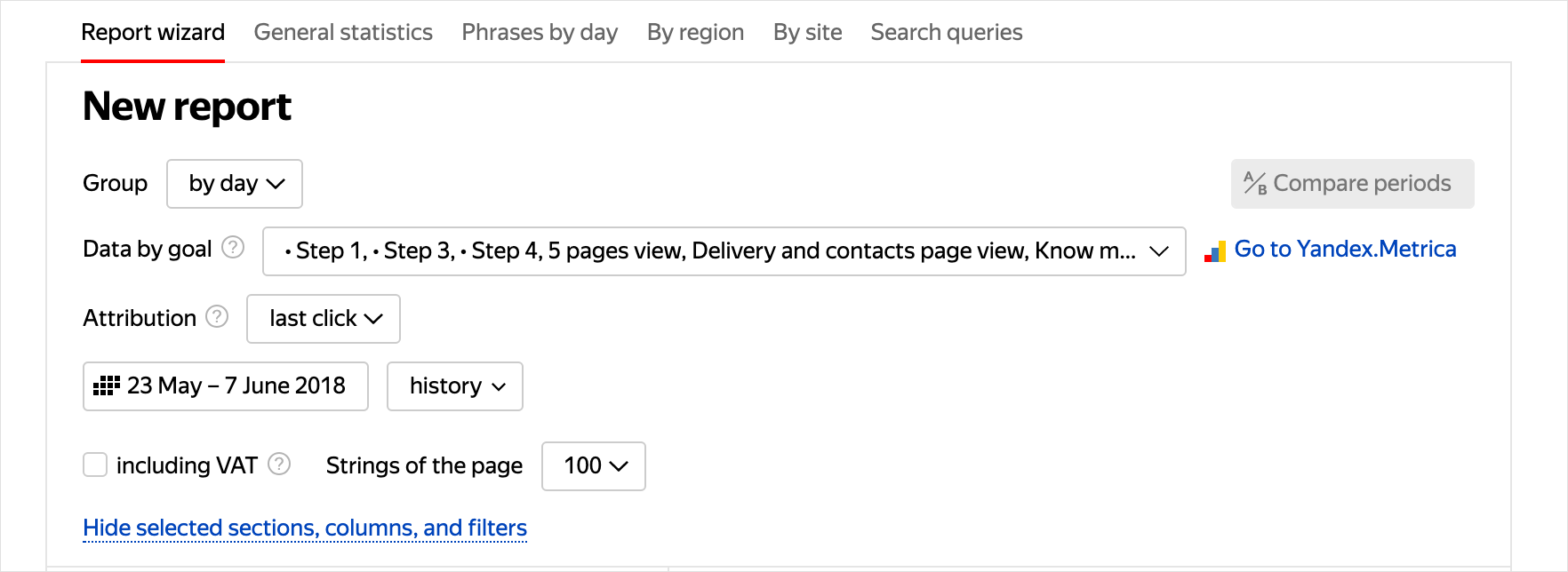Expand the Data by goal selector
The image size is (1568, 572).
point(724,251)
